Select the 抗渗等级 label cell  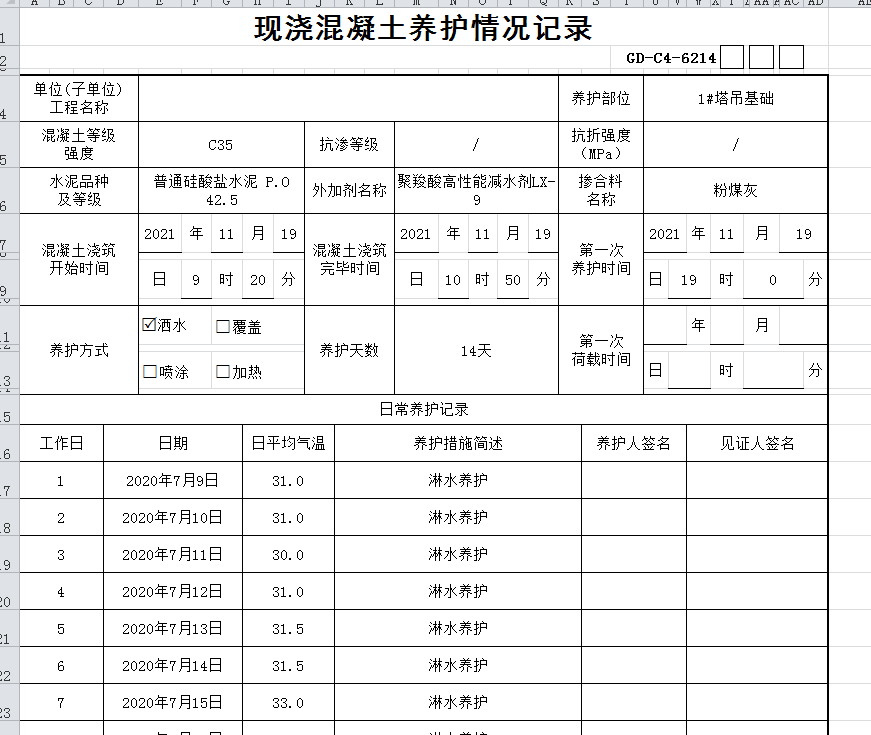pyautogui.click(x=349, y=144)
